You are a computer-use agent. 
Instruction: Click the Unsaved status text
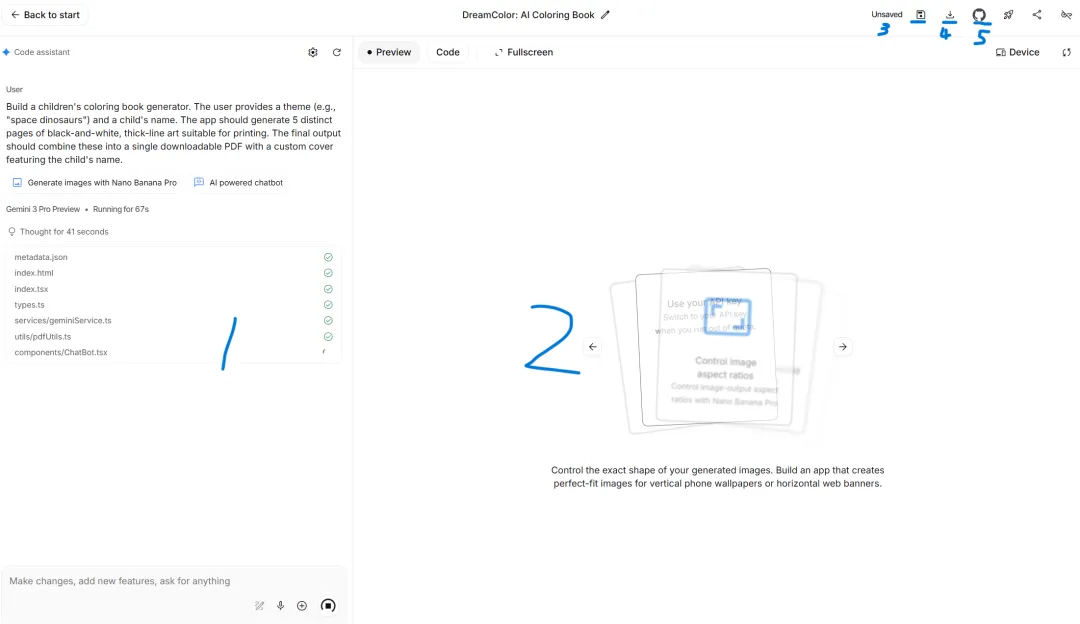coord(886,14)
